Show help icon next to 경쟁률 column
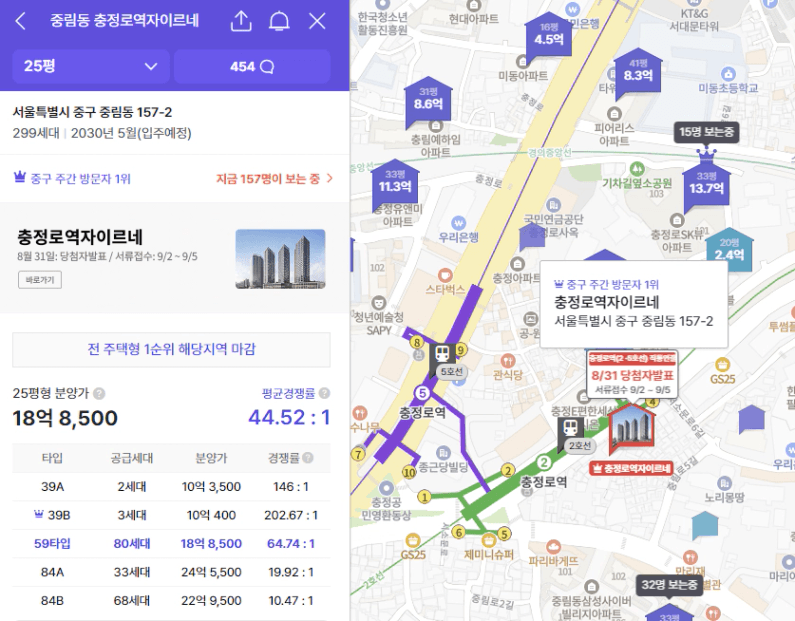 308,458
